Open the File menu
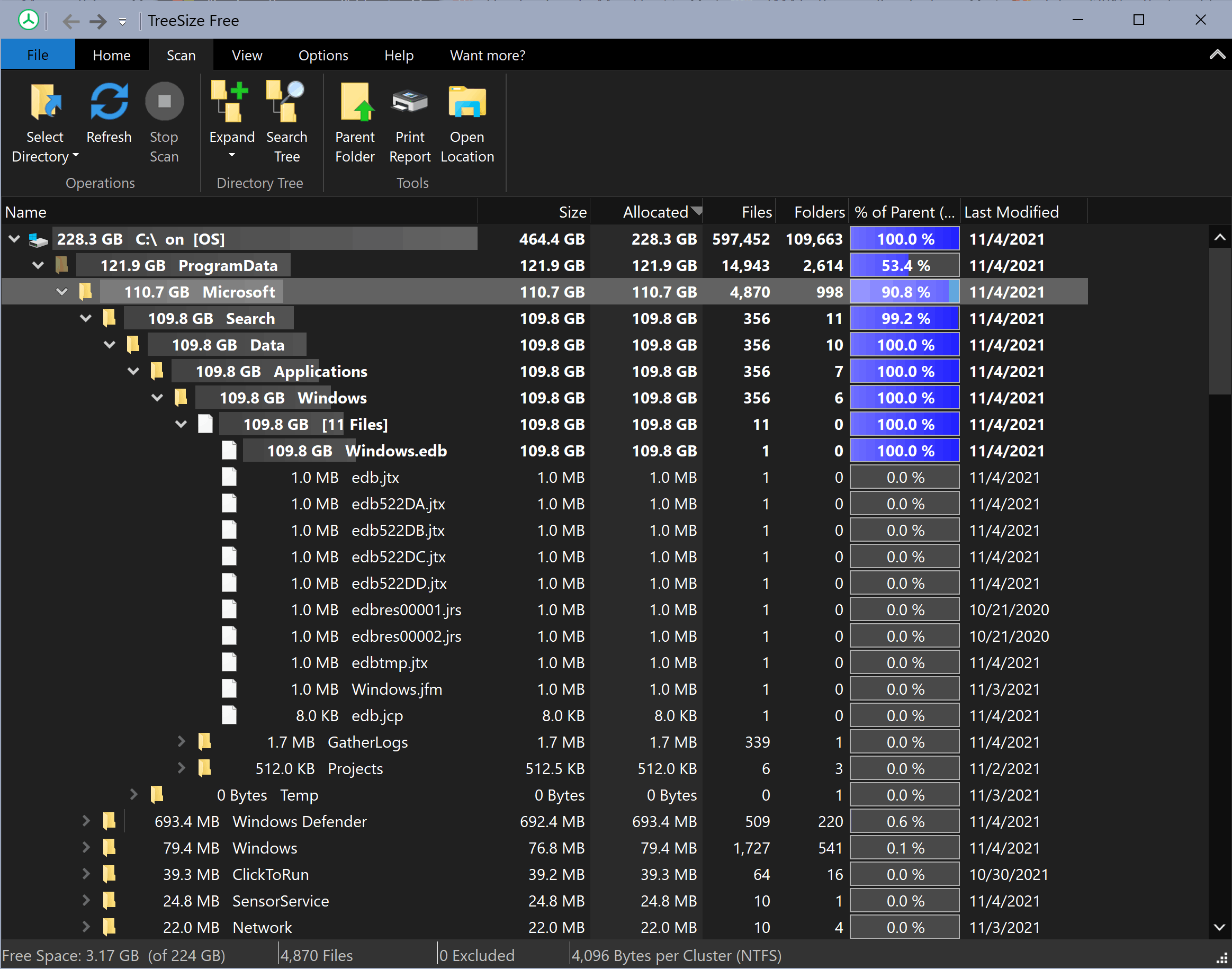The width and height of the screenshot is (1232, 969). click(x=38, y=56)
